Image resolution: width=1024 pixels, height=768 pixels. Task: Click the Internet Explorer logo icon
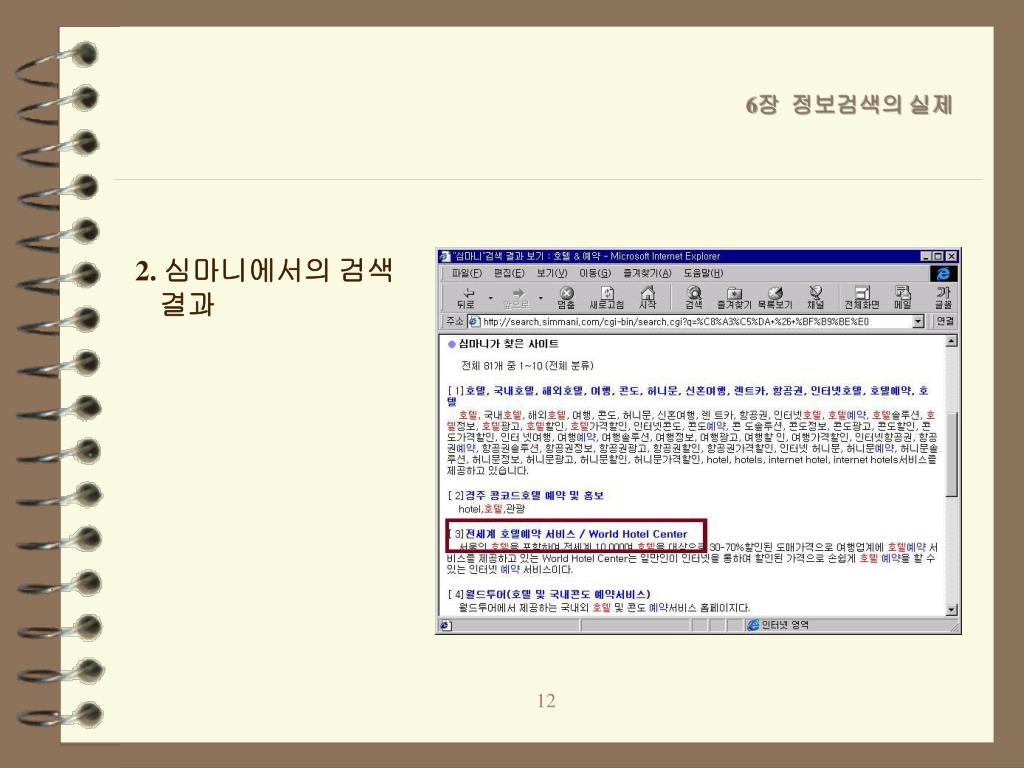coord(943,273)
